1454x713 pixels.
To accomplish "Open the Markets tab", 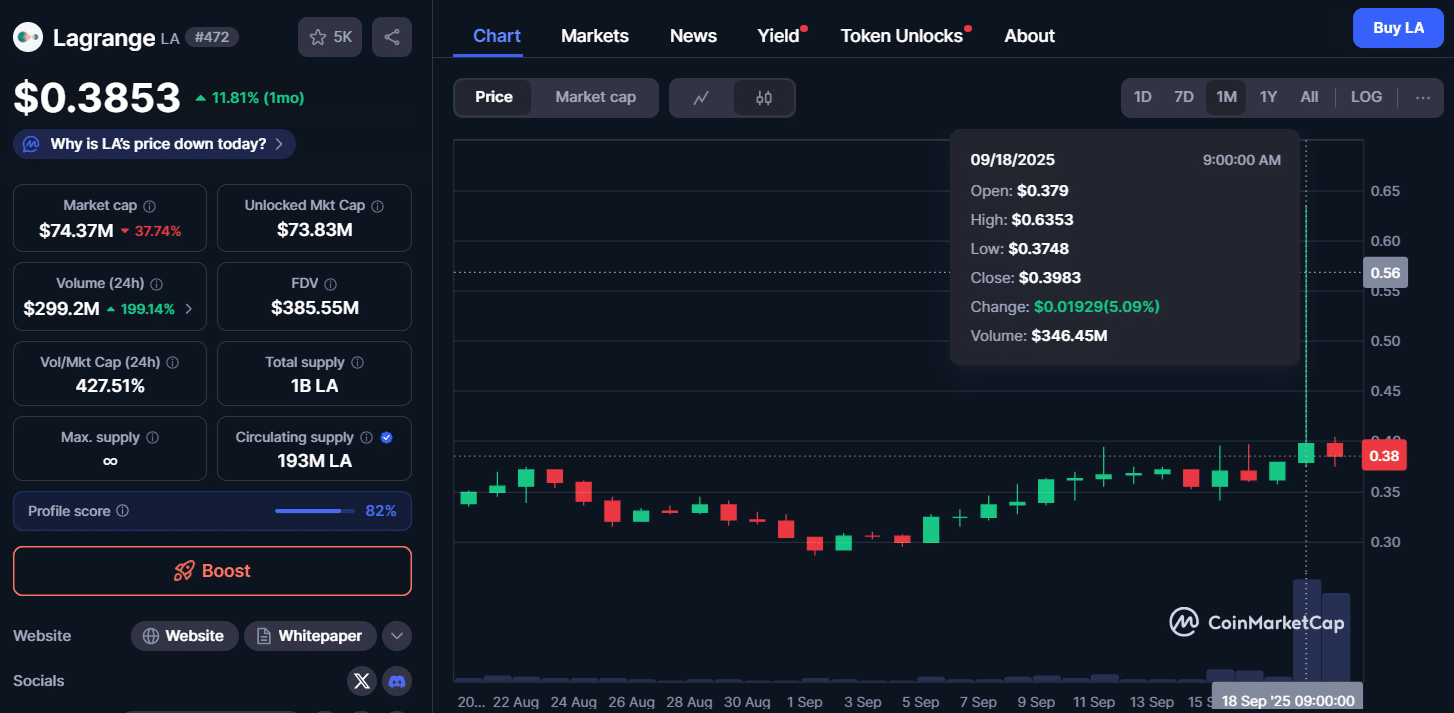I will click(x=595, y=36).
